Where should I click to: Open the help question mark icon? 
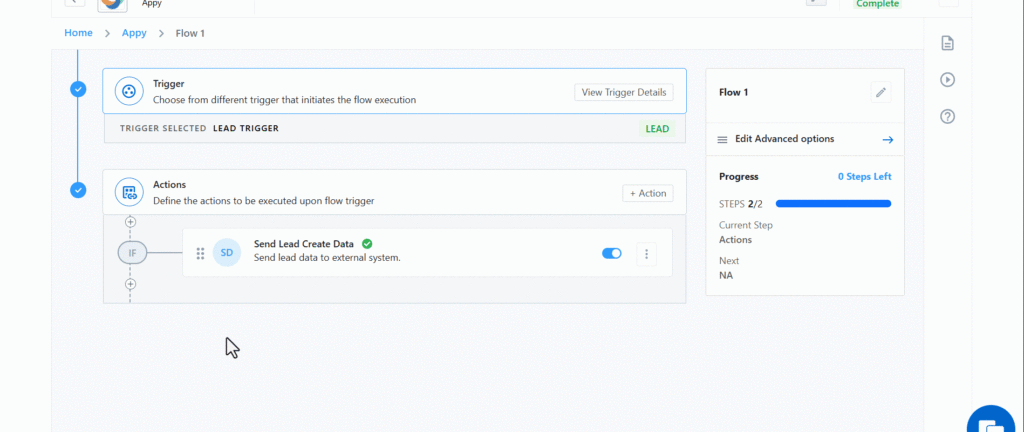(947, 117)
